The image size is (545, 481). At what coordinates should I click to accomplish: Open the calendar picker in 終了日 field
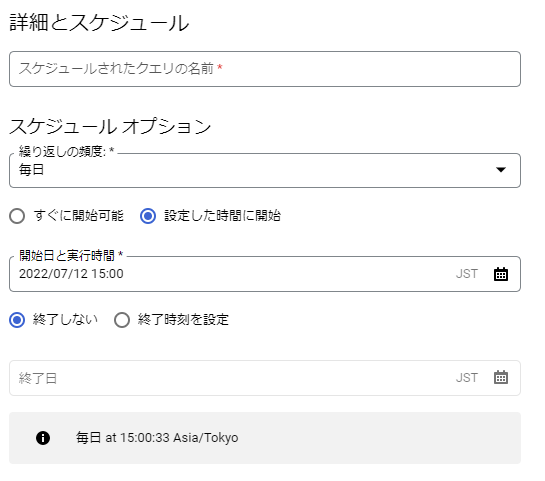click(x=501, y=377)
